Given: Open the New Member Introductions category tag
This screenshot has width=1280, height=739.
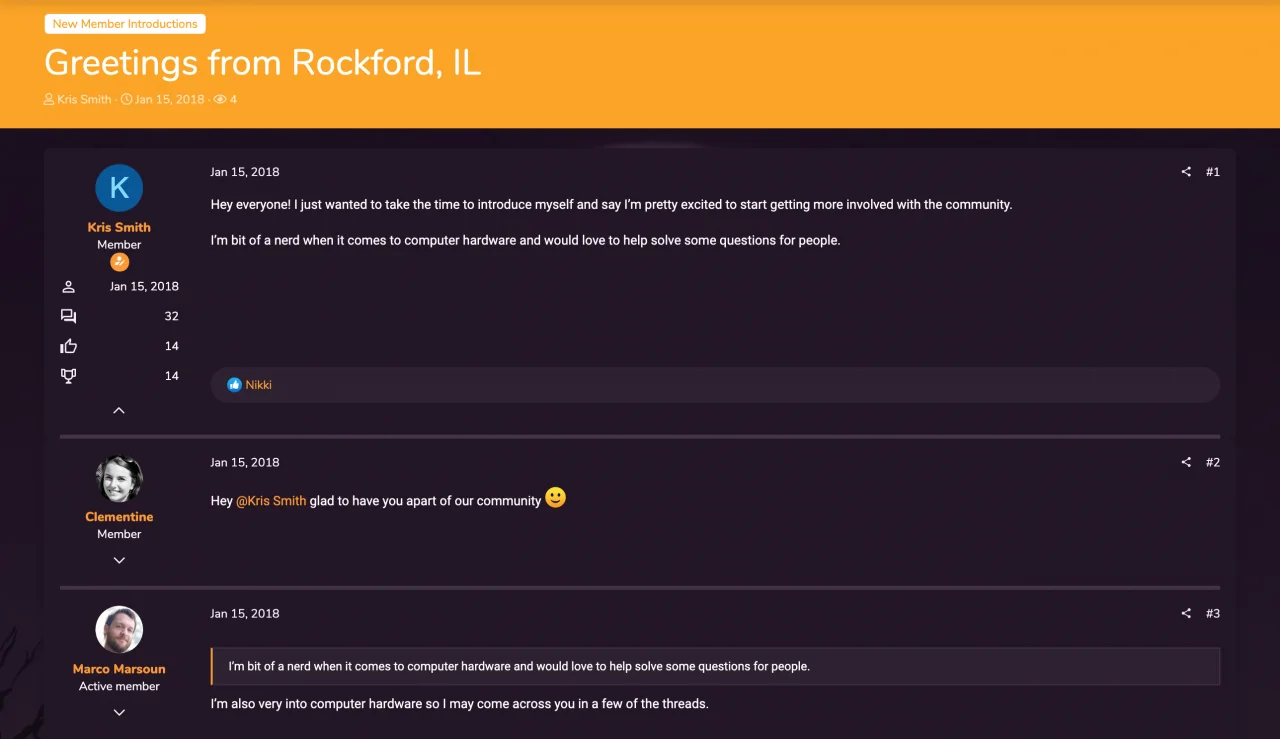Looking at the screenshot, I should pyautogui.click(x=125, y=24).
